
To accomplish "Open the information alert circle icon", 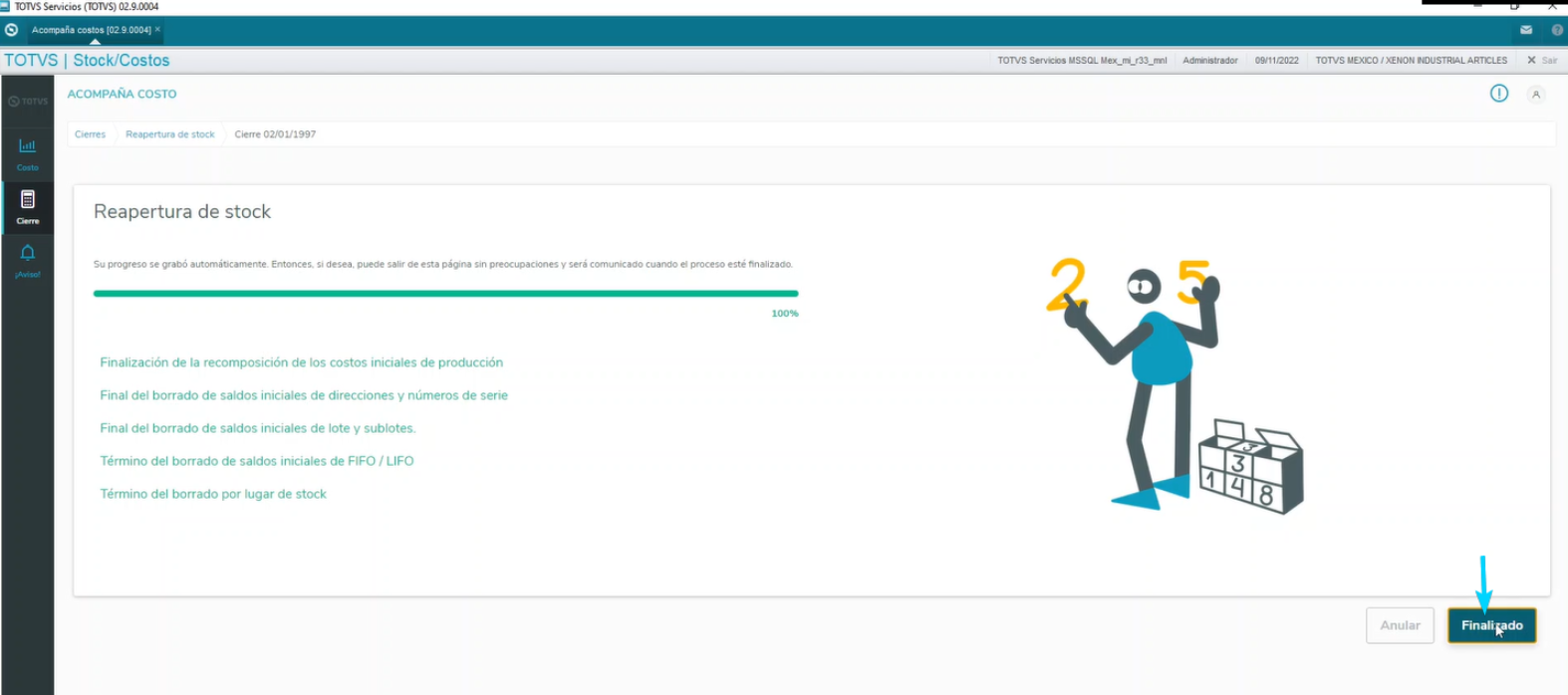I will (x=1499, y=94).
